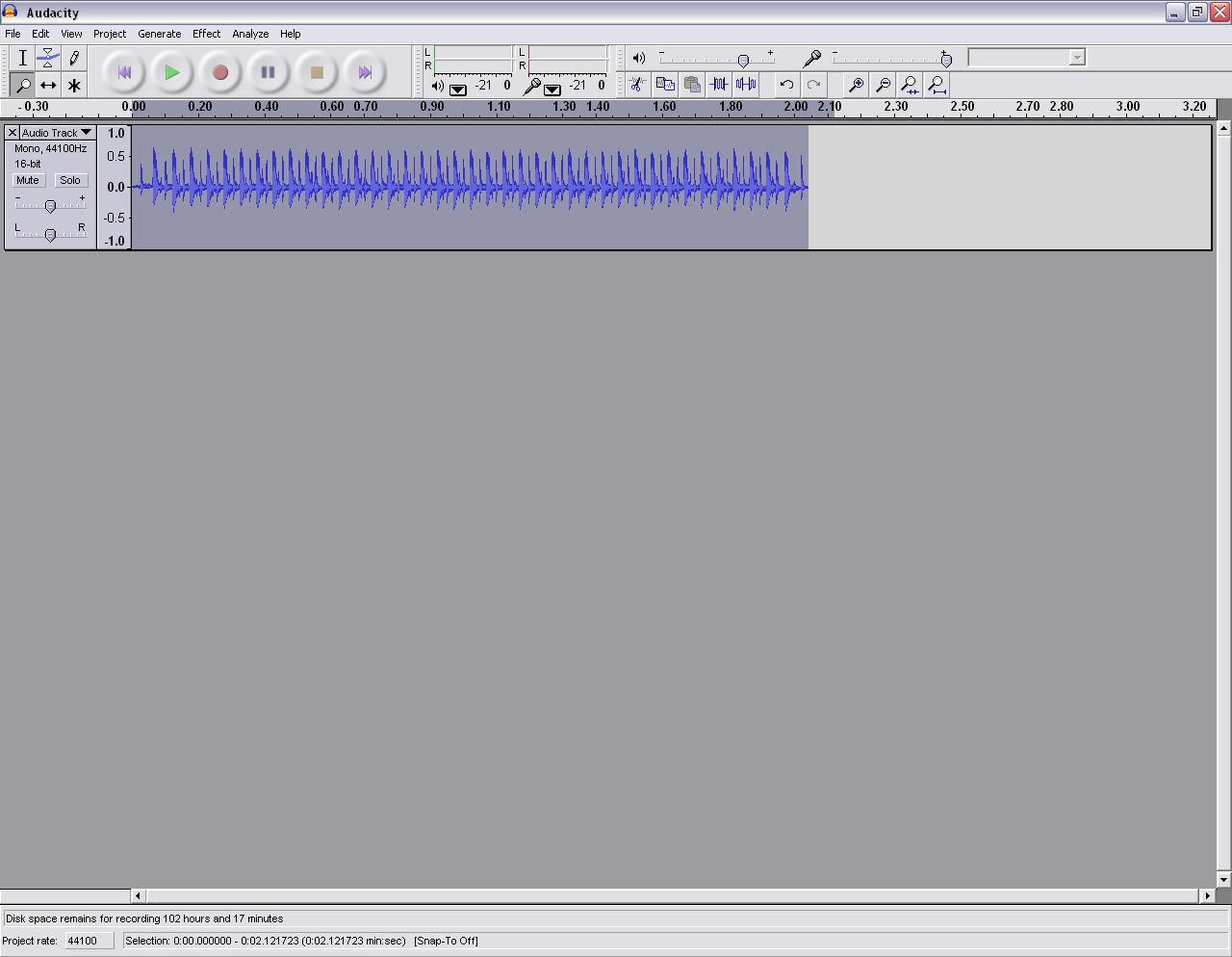Select the Draw pencil tool
The width and height of the screenshot is (1232, 957).
tap(74, 58)
